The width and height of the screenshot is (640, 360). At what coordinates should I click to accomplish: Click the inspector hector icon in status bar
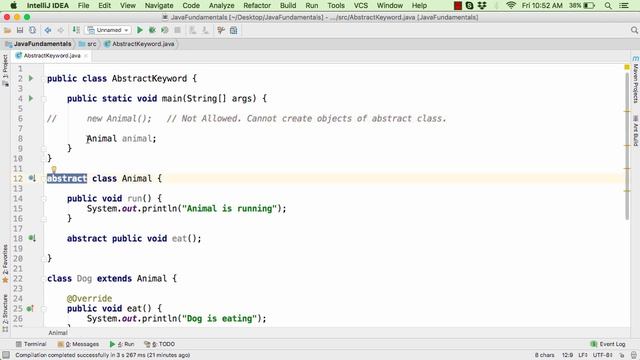point(634,355)
